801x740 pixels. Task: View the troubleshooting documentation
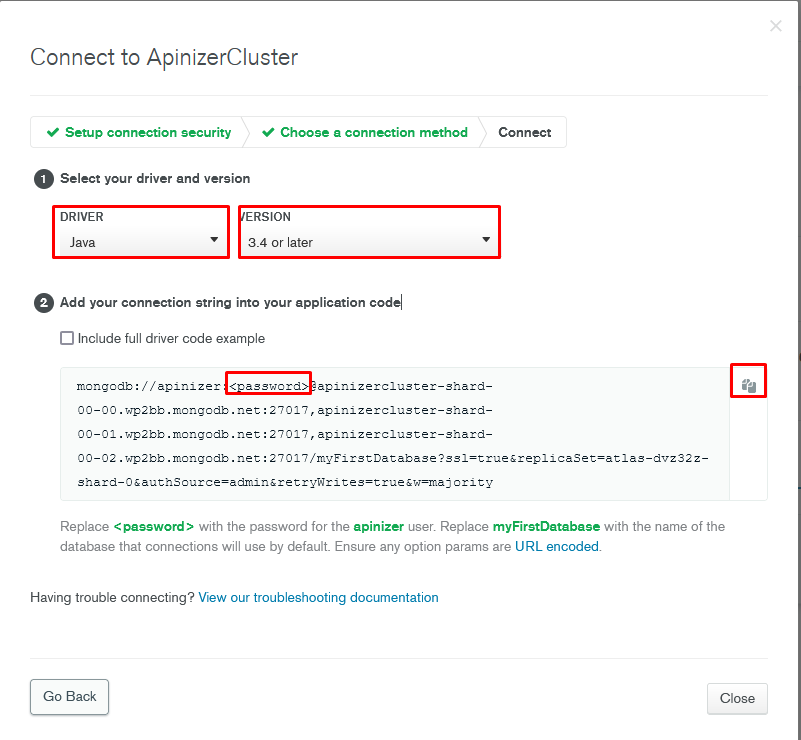pos(318,597)
